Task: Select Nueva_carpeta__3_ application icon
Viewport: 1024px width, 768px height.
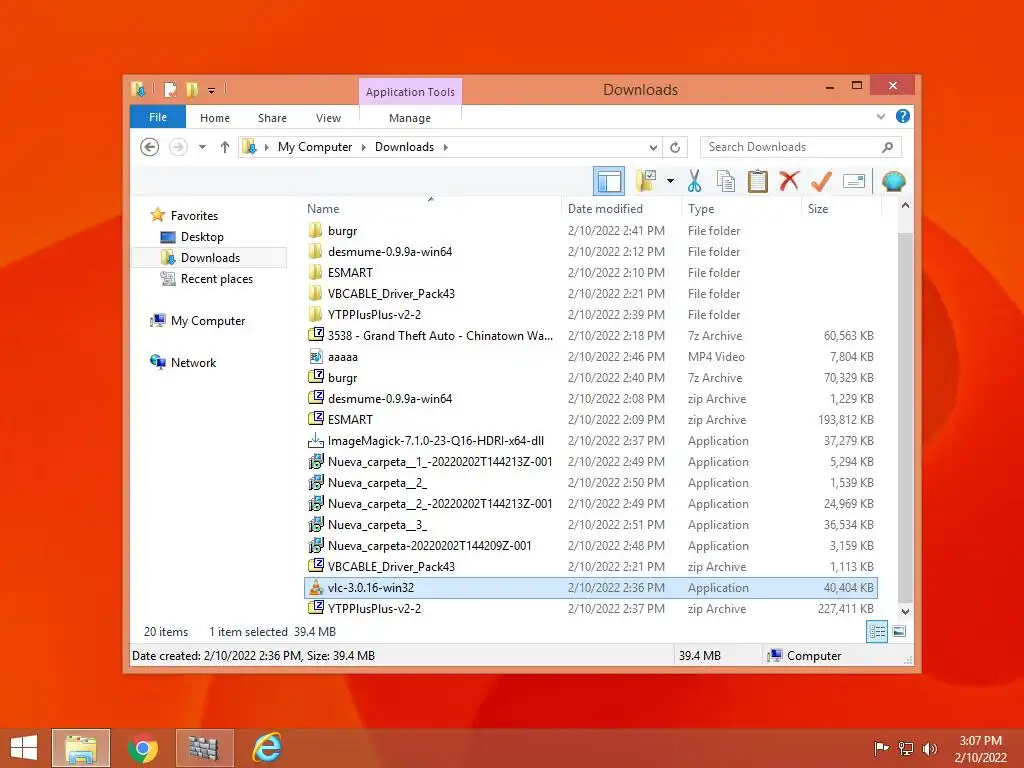Action: [x=316, y=524]
